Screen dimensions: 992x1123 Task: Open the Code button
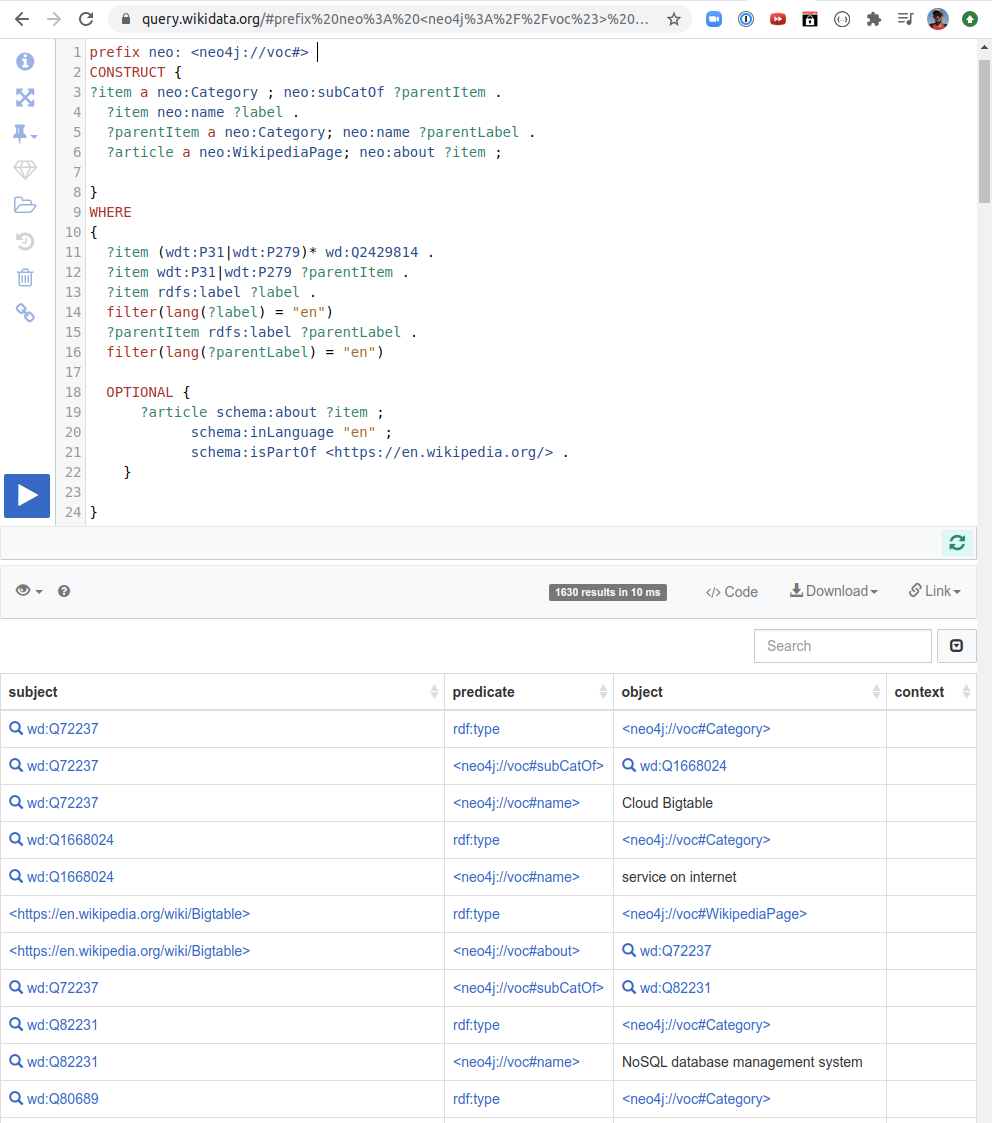(731, 592)
